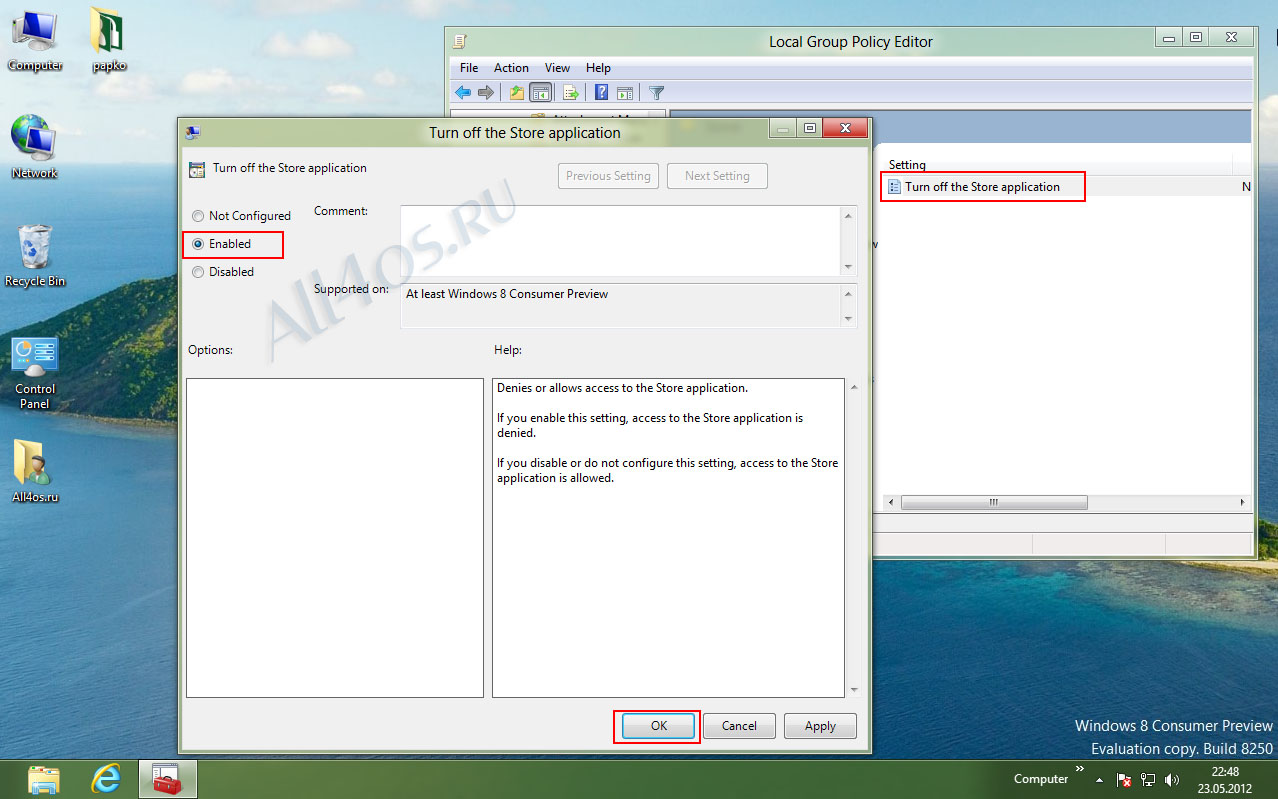This screenshot has height=799, width=1278.
Task: Click the Supported on box scroll down arrow
Action: tap(849, 319)
